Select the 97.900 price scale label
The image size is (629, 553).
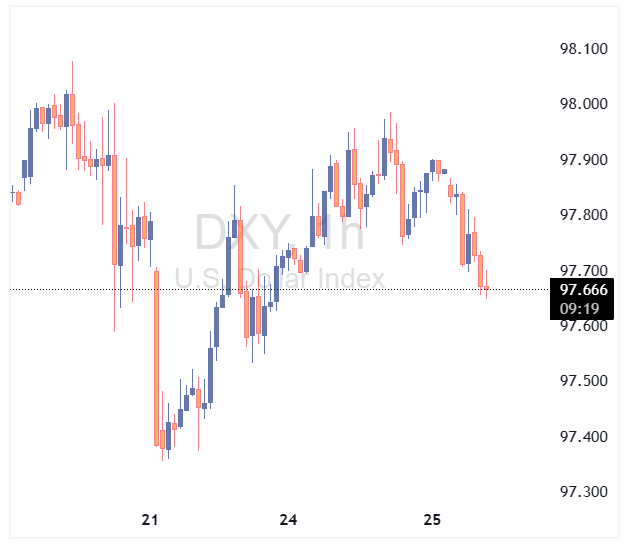point(580,160)
